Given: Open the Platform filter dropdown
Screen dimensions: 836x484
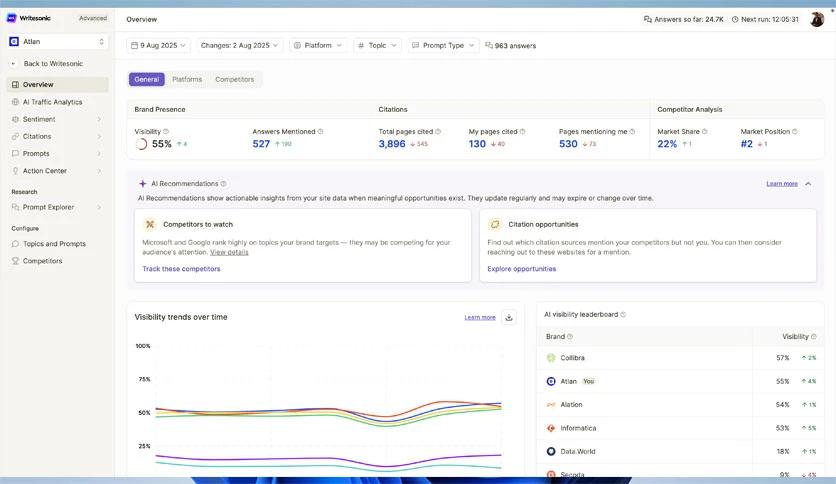Looking at the screenshot, I should [318, 45].
